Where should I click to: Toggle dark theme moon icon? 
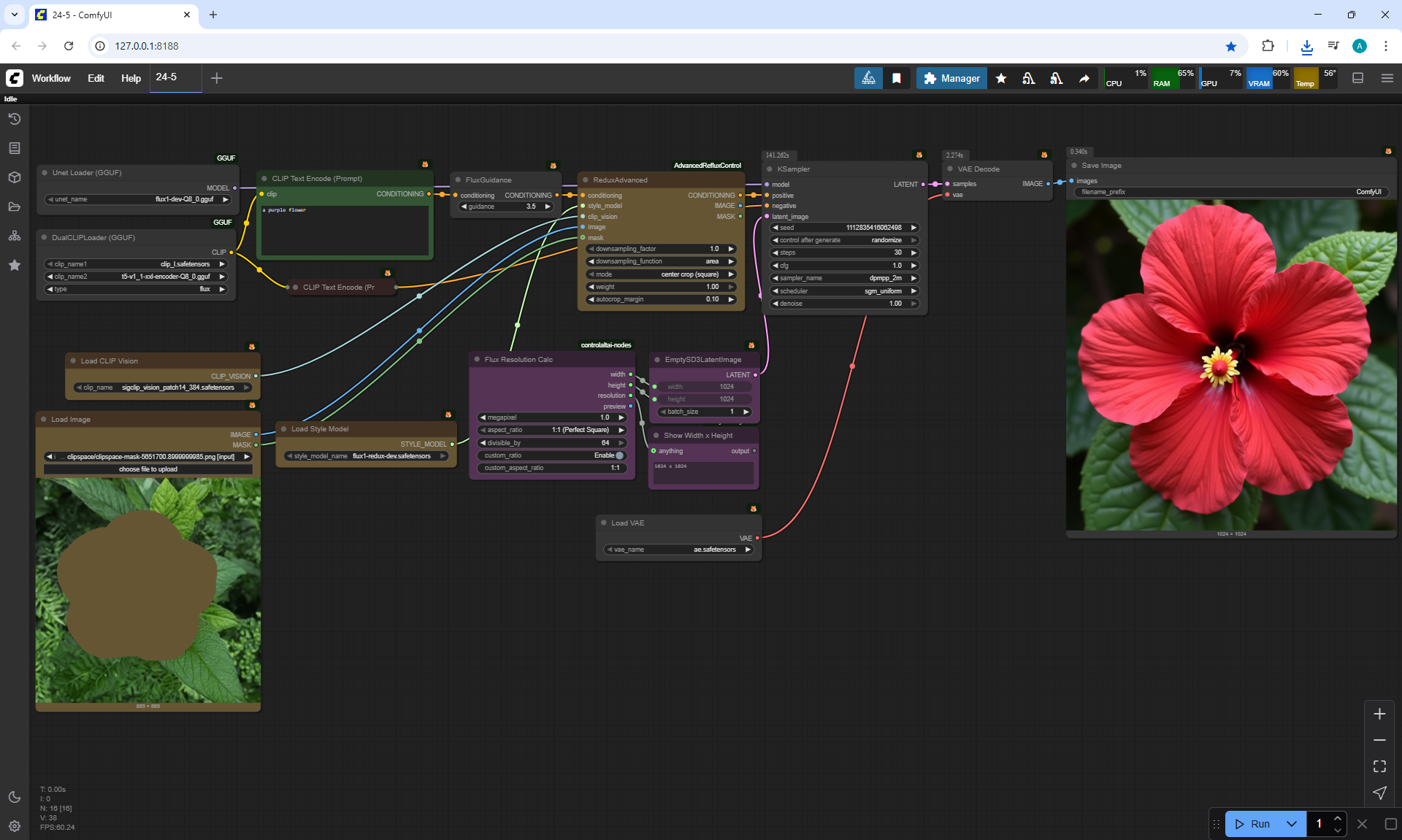(14, 797)
